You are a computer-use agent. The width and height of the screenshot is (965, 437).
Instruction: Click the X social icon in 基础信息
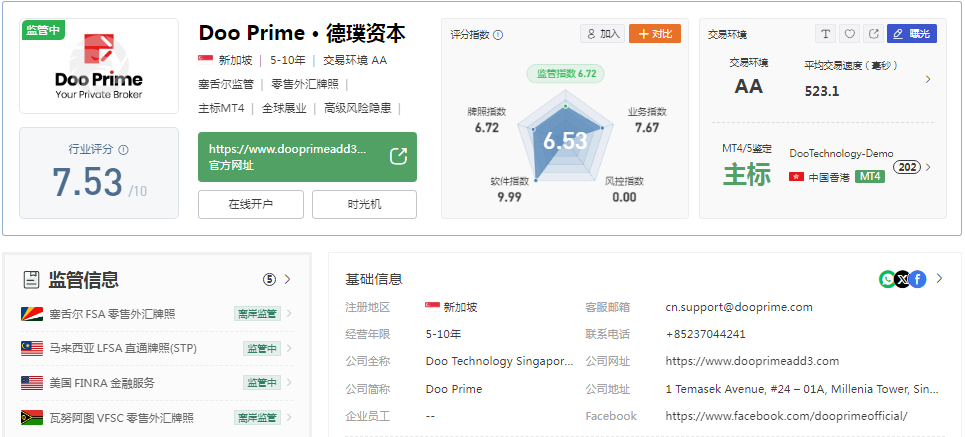click(902, 279)
